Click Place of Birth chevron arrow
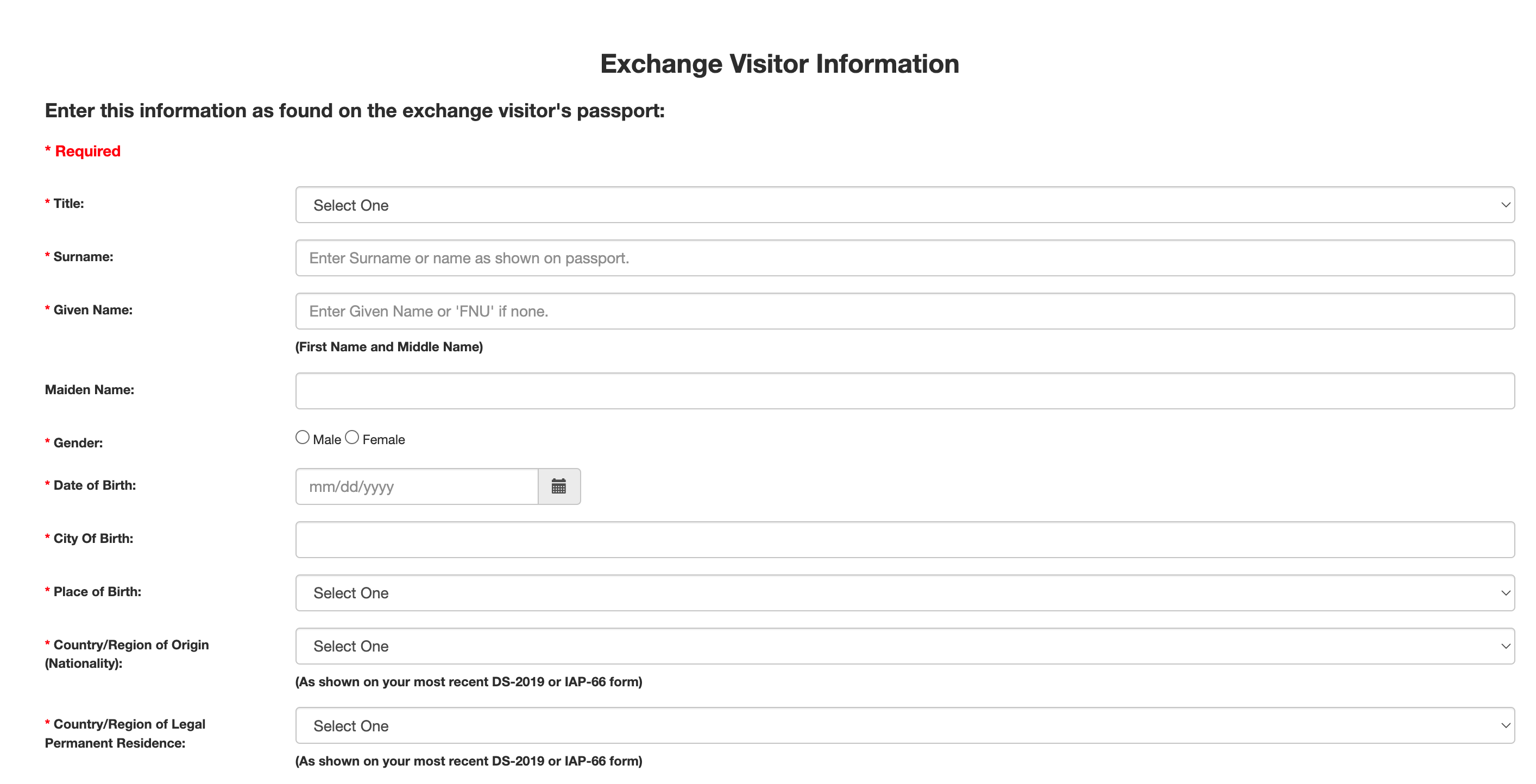This screenshot has height=784, width=1536. (x=1505, y=593)
